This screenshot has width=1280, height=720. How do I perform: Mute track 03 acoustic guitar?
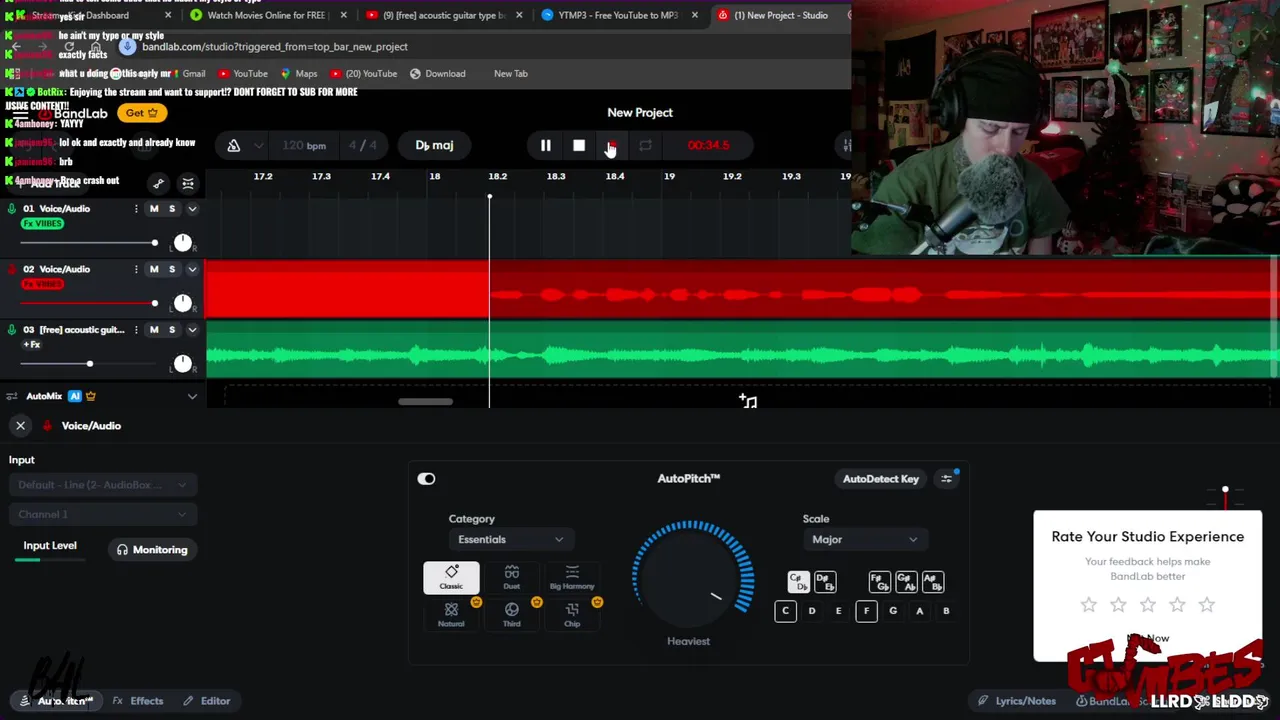coord(154,330)
